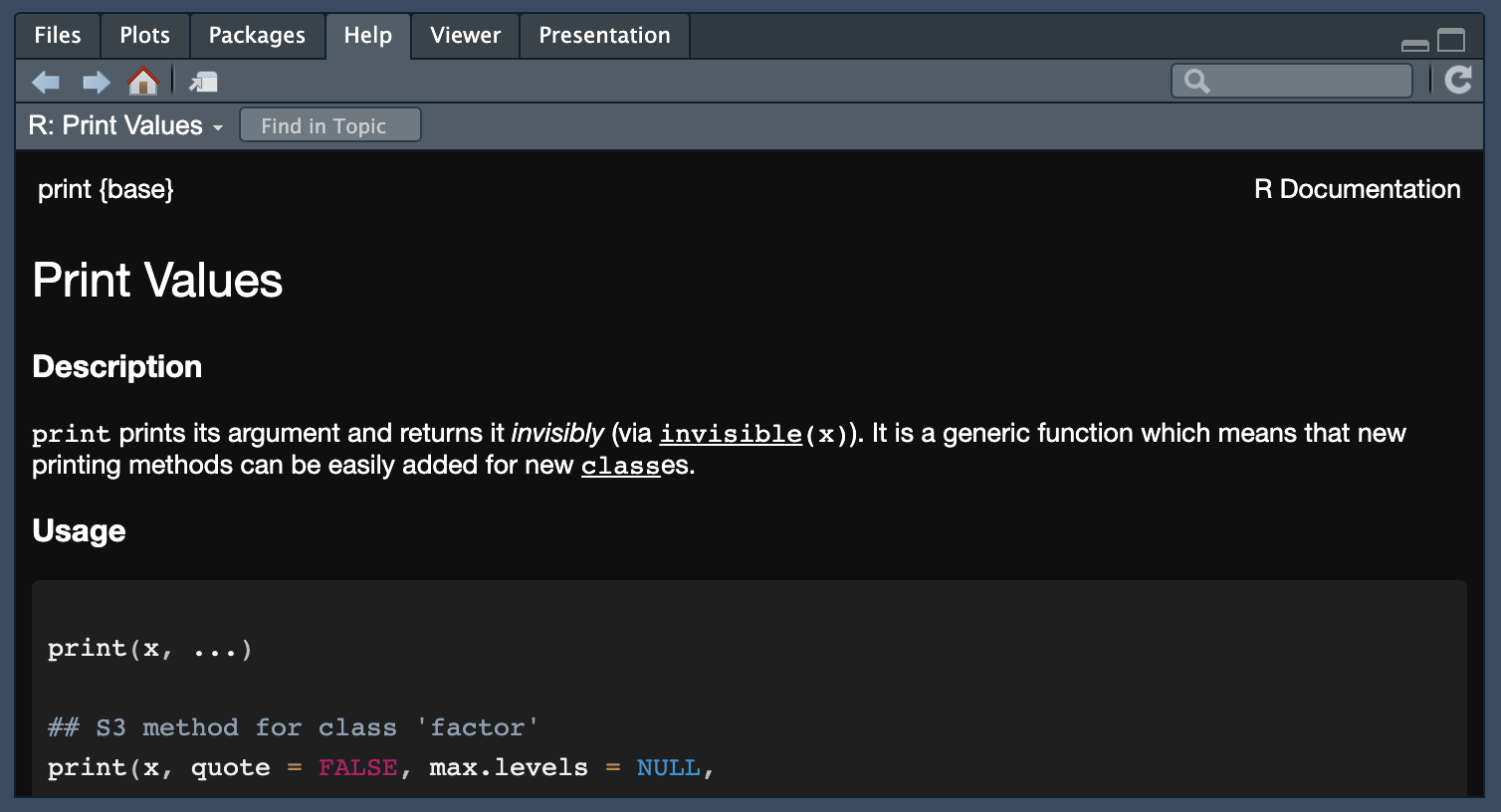Maximize the Help pane
Screen dimensions: 1501x812
(1451, 41)
